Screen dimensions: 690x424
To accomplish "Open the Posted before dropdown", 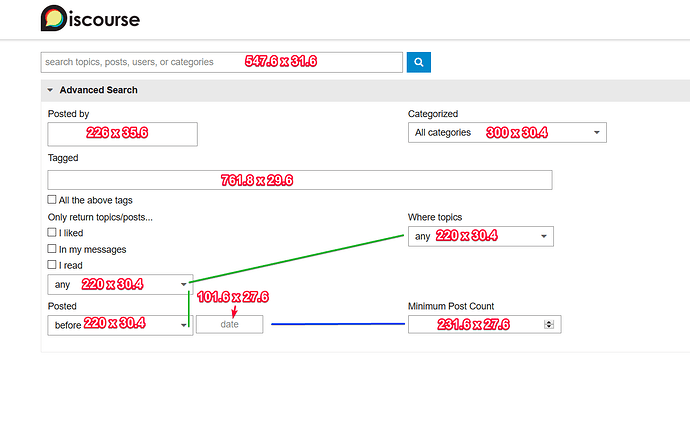I will 120,325.
